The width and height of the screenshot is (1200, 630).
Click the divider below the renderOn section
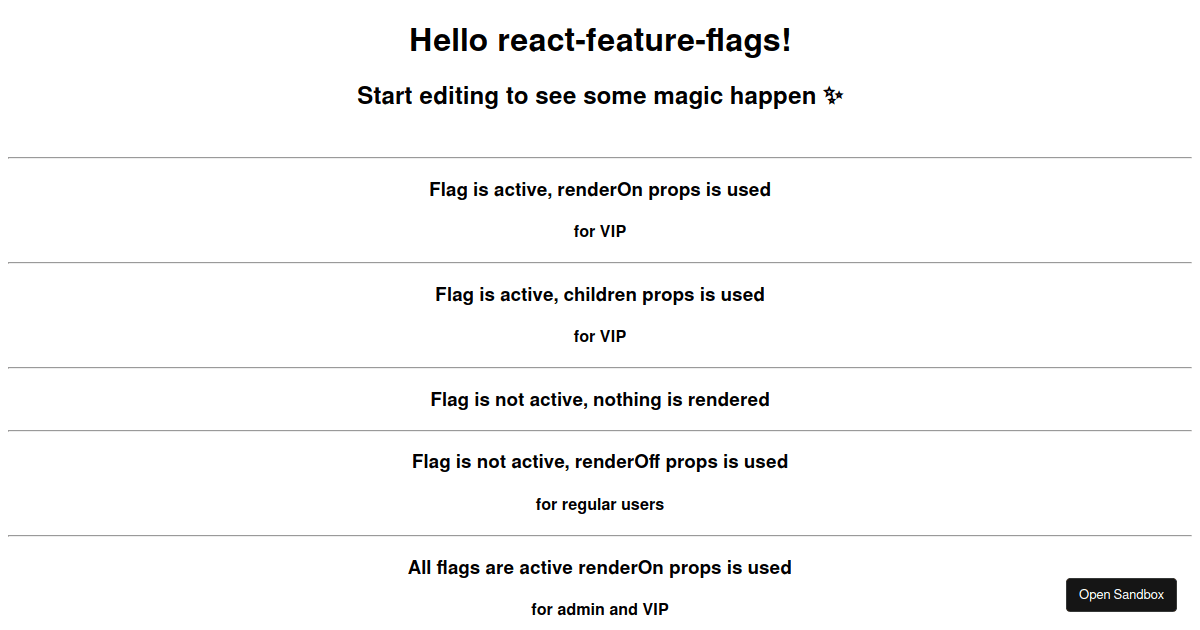[600, 261]
